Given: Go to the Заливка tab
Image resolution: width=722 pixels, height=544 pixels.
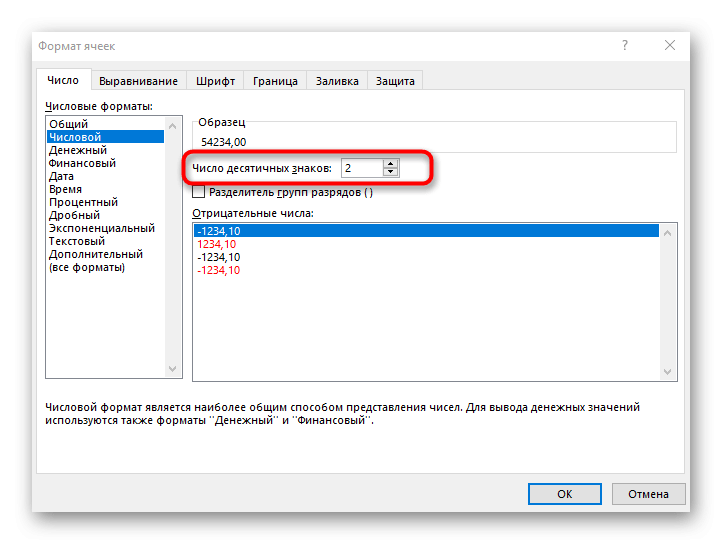Looking at the screenshot, I should [337, 81].
